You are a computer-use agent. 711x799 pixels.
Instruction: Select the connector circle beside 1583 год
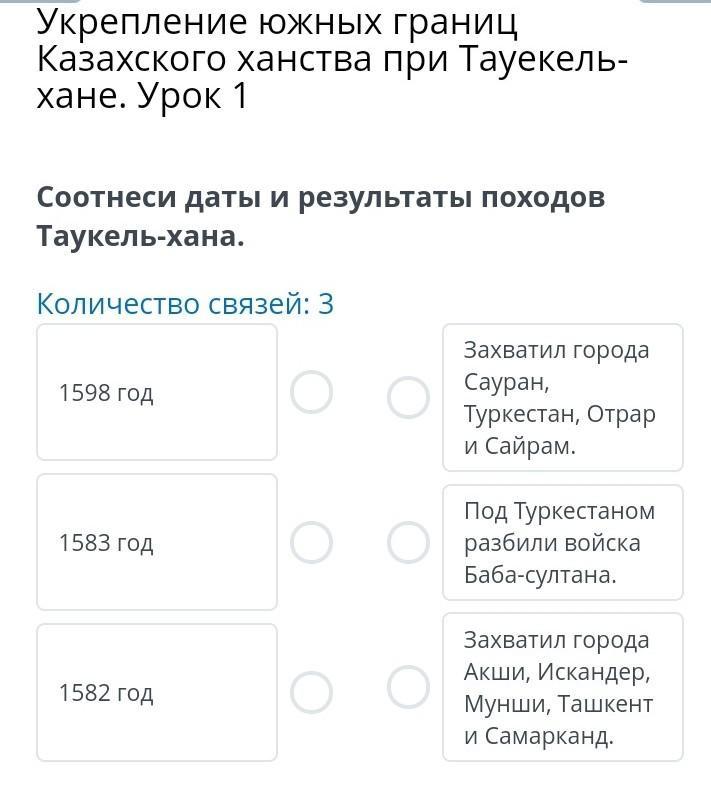(311, 542)
